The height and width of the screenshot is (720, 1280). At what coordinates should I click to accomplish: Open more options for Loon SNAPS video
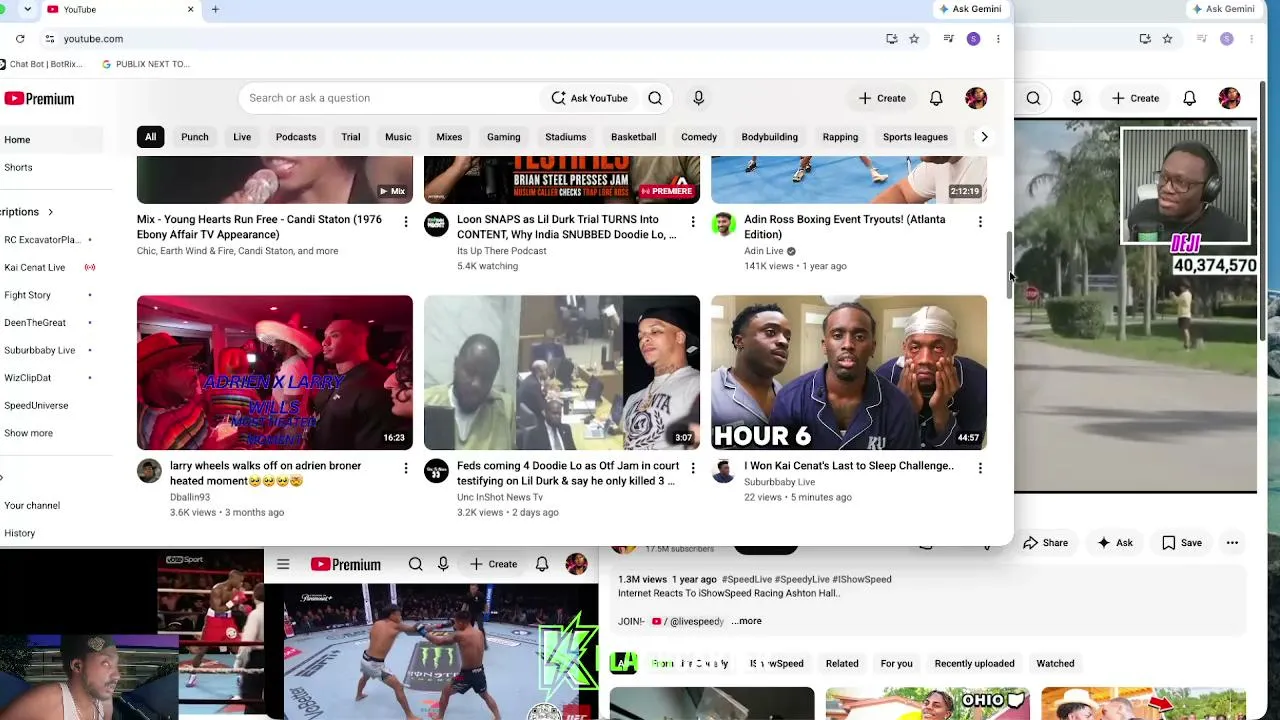pyautogui.click(x=692, y=221)
